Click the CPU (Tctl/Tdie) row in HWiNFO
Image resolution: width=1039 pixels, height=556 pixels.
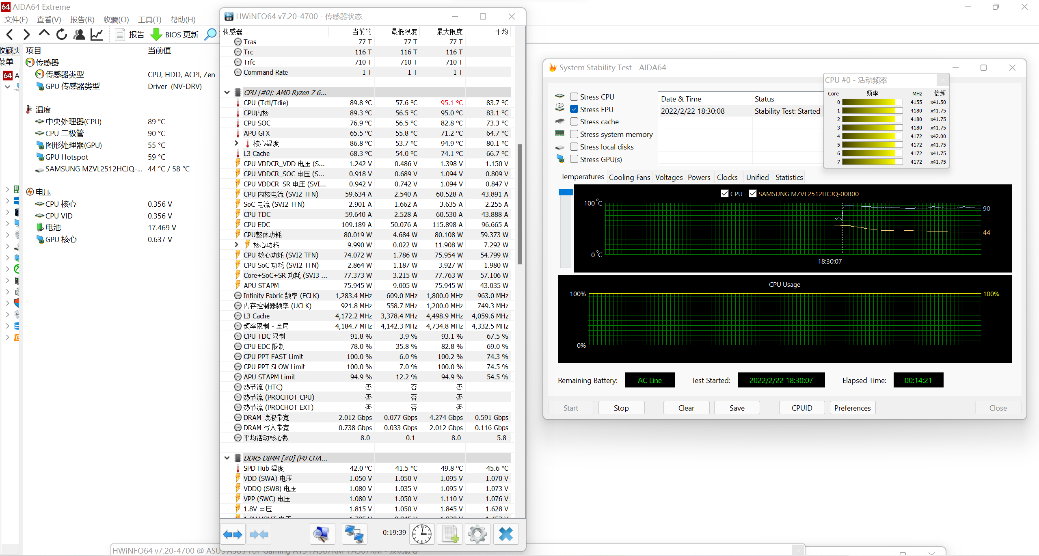pyautogui.click(x=372, y=103)
